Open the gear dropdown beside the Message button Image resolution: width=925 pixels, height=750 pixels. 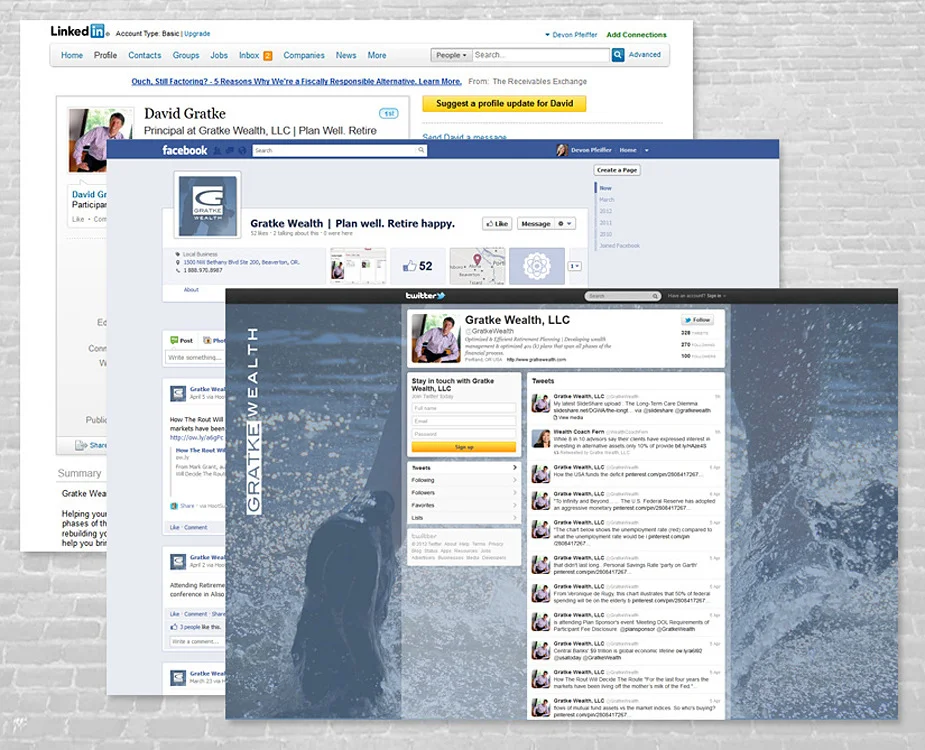point(565,224)
